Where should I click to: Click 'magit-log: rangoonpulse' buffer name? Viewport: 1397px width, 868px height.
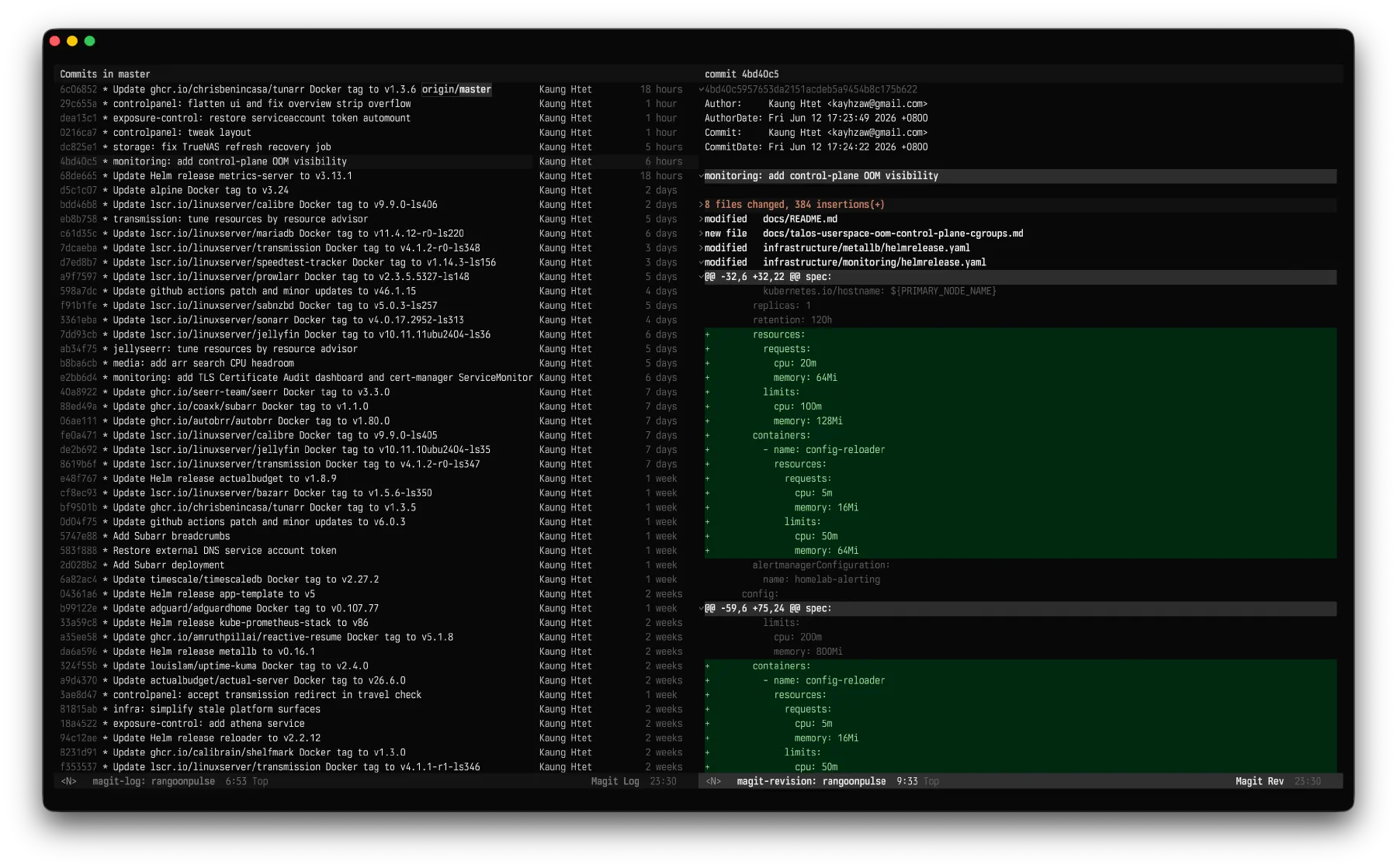coord(154,782)
